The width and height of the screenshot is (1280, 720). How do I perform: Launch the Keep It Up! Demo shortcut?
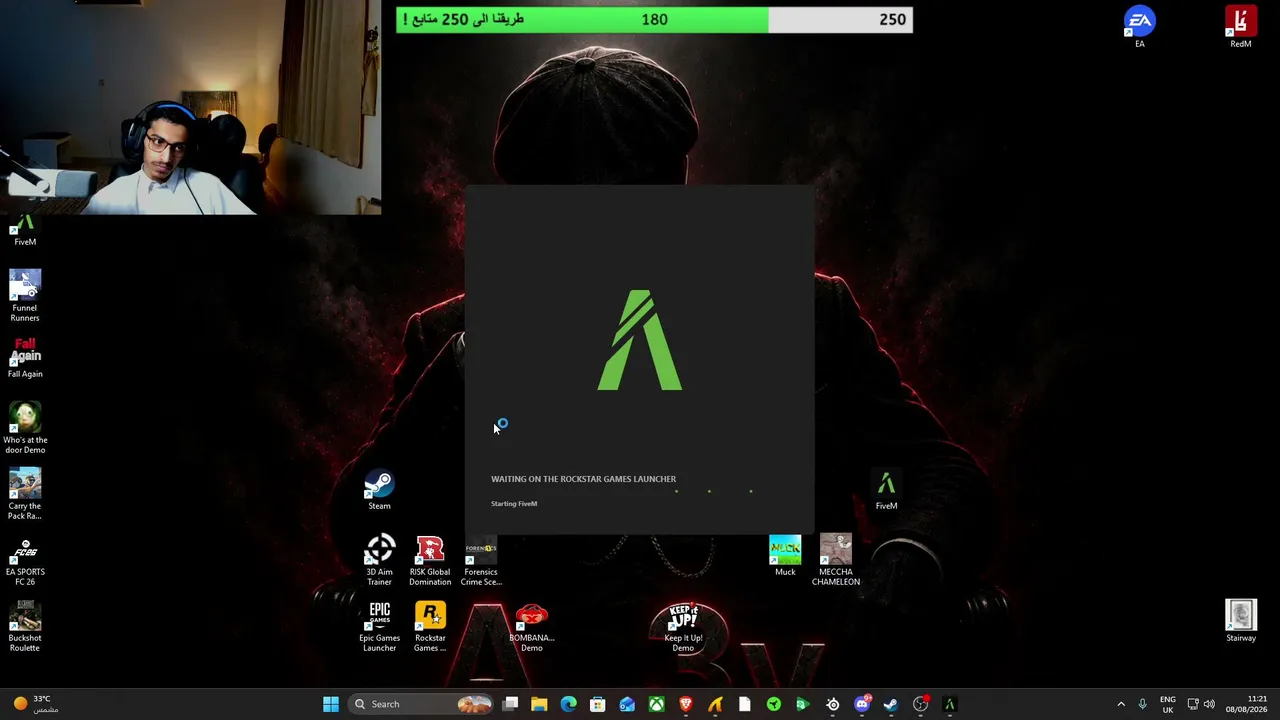click(x=683, y=627)
